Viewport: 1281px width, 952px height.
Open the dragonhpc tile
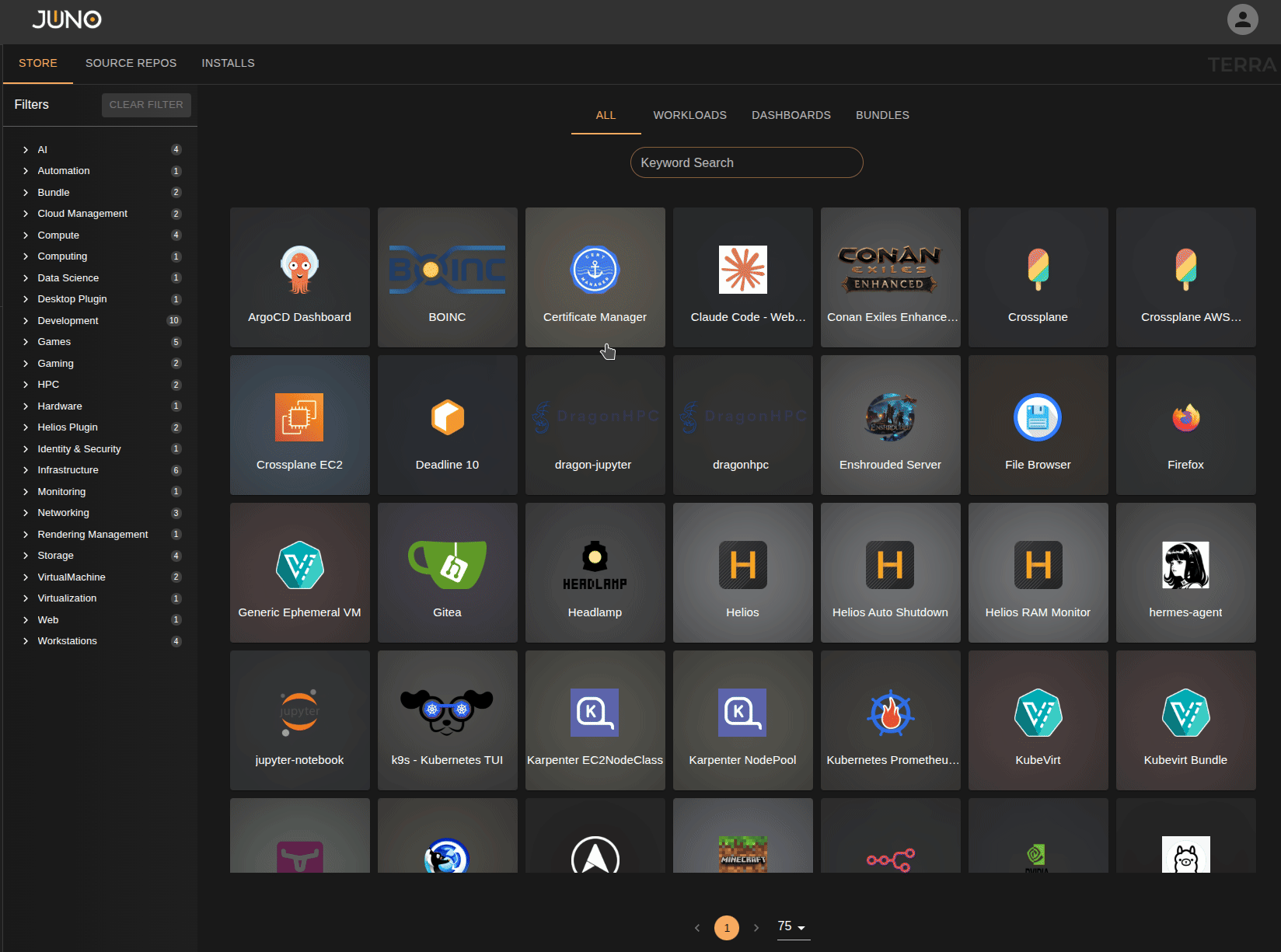tap(742, 425)
